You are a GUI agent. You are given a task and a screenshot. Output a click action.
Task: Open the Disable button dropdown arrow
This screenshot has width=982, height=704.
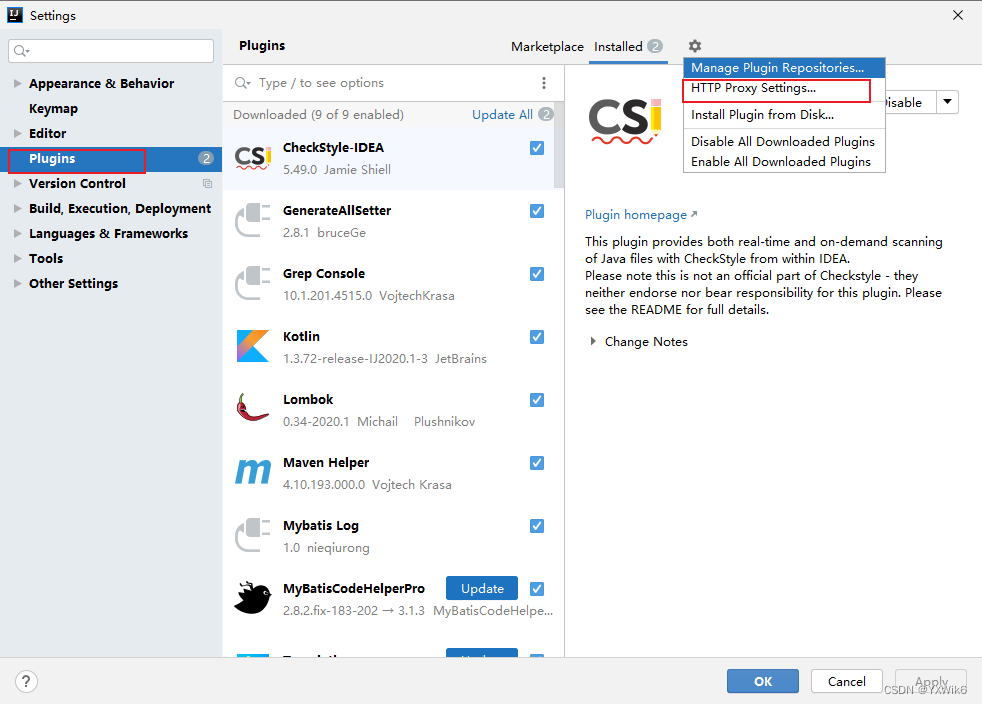(948, 101)
